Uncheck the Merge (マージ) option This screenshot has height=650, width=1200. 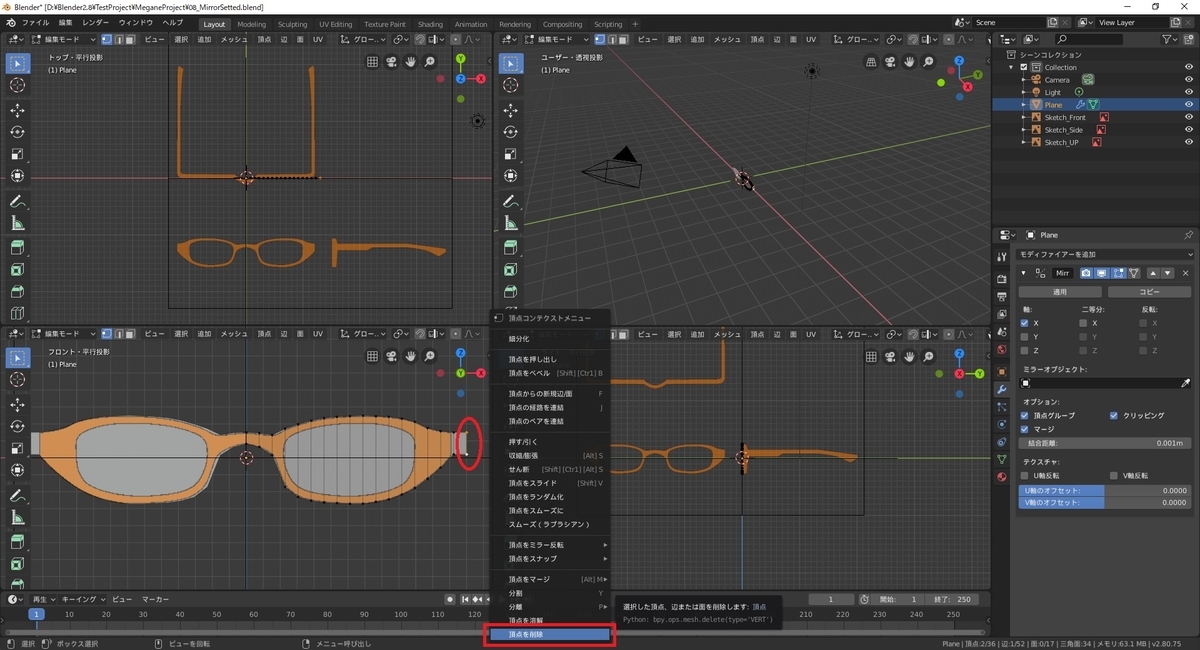[1024, 428]
